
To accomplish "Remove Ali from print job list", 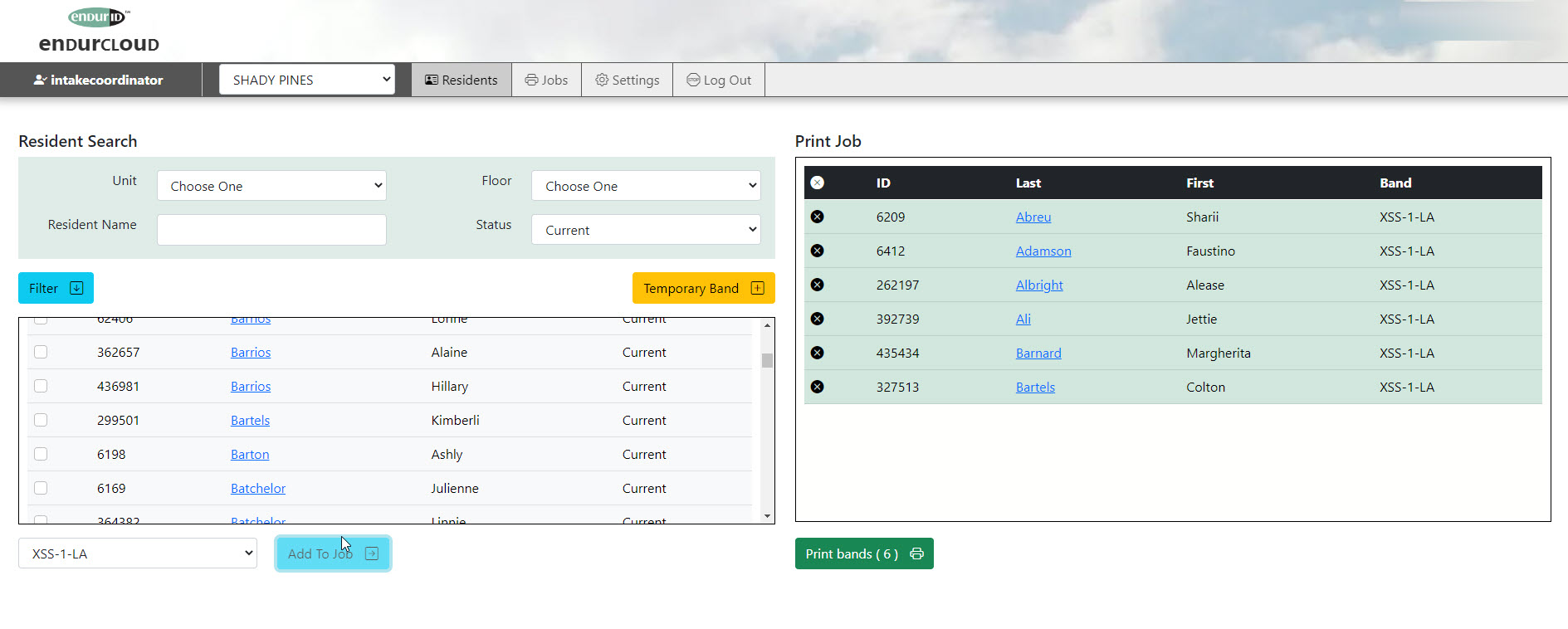I will [817, 319].
